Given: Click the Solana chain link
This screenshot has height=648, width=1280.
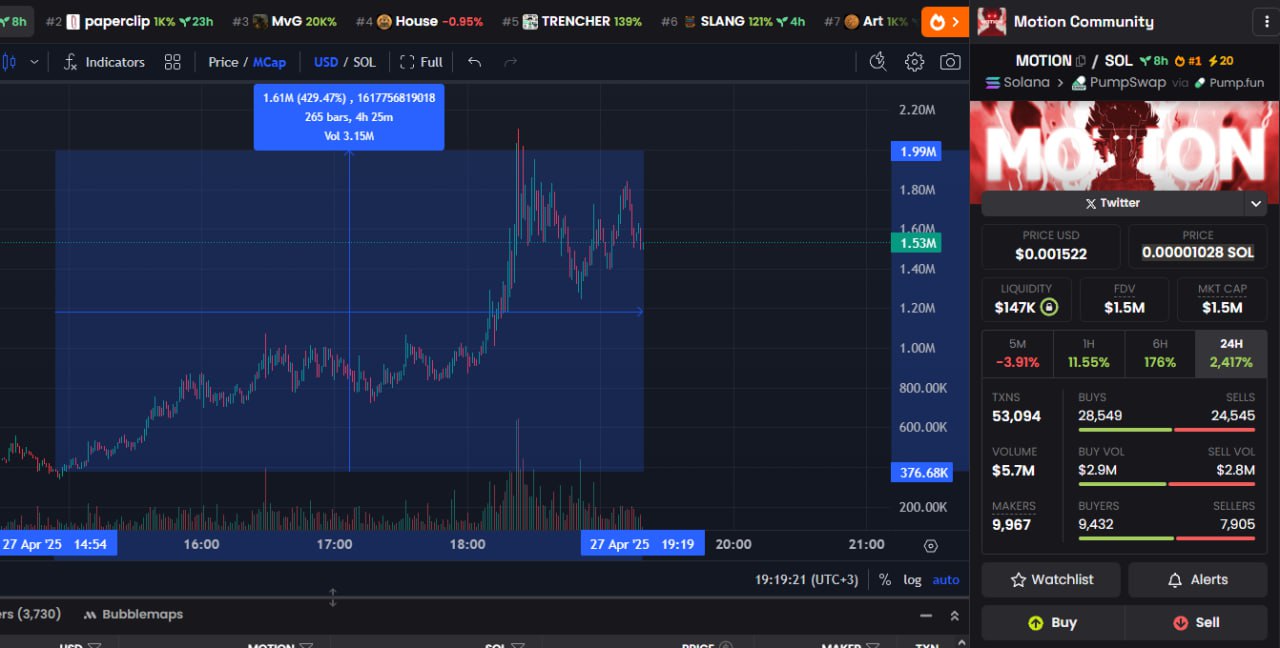Looking at the screenshot, I should coord(1018,83).
